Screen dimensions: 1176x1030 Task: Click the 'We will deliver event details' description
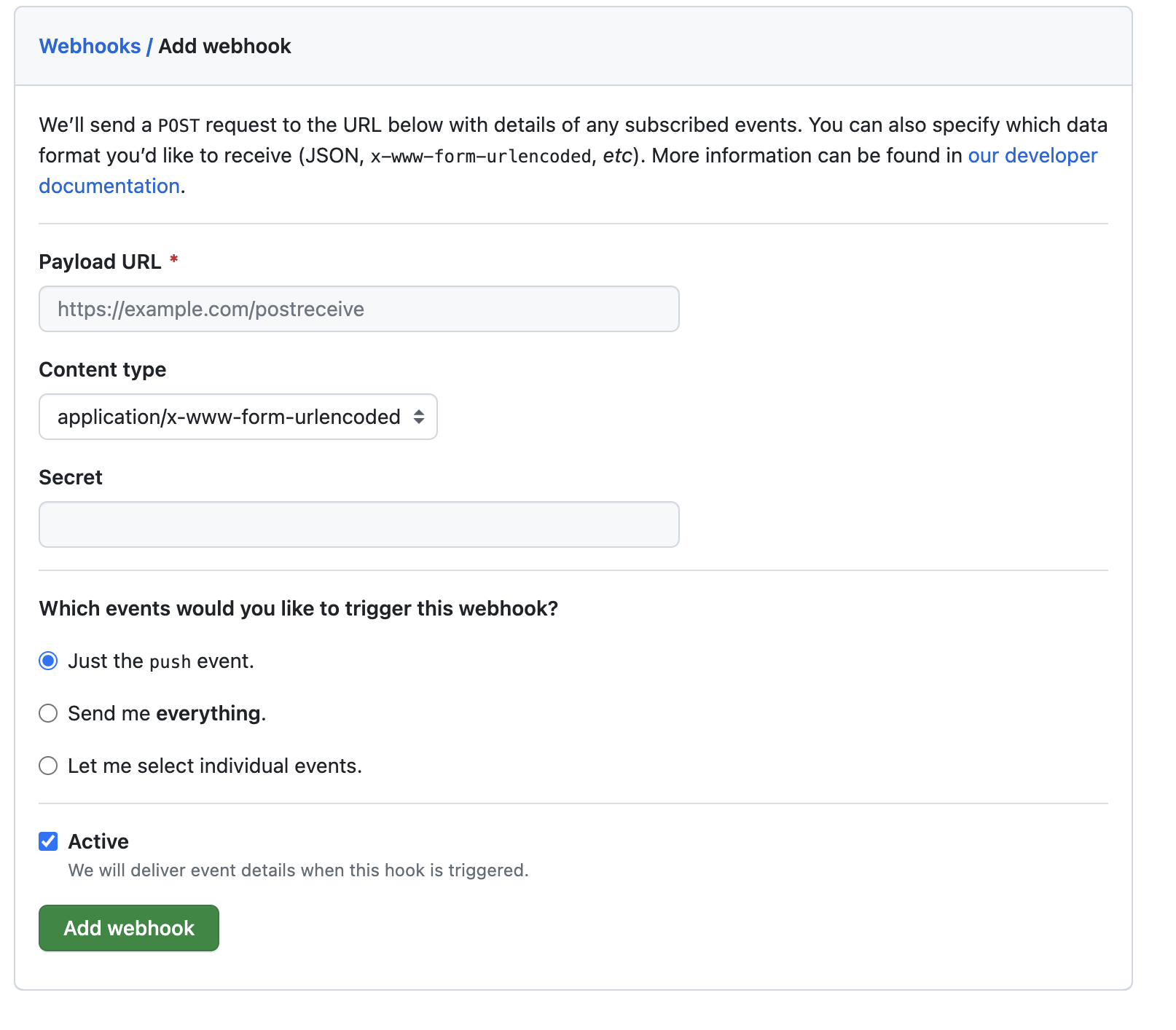click(298, 870)
